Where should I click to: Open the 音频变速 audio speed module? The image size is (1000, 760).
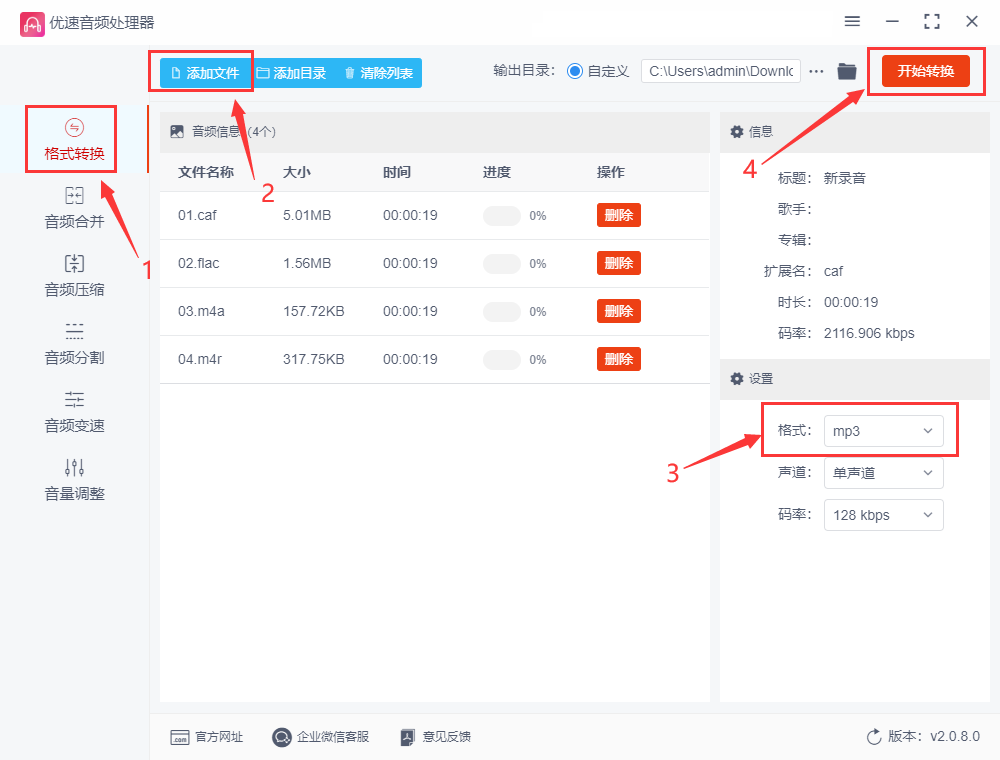click(x=74, y=413)
